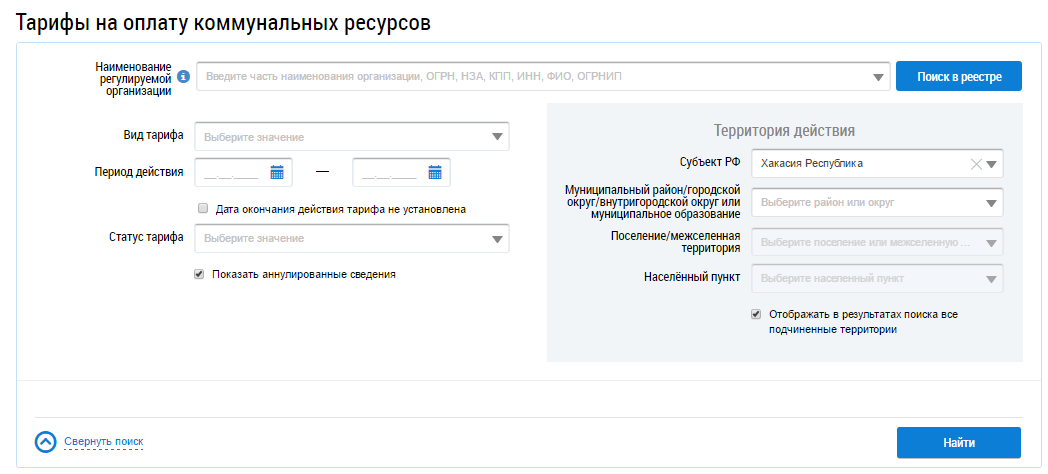Enable 'Дата окончания действия тарифа не установлена' checkbox
The image size is (1048, 474).
pos(202,209)
